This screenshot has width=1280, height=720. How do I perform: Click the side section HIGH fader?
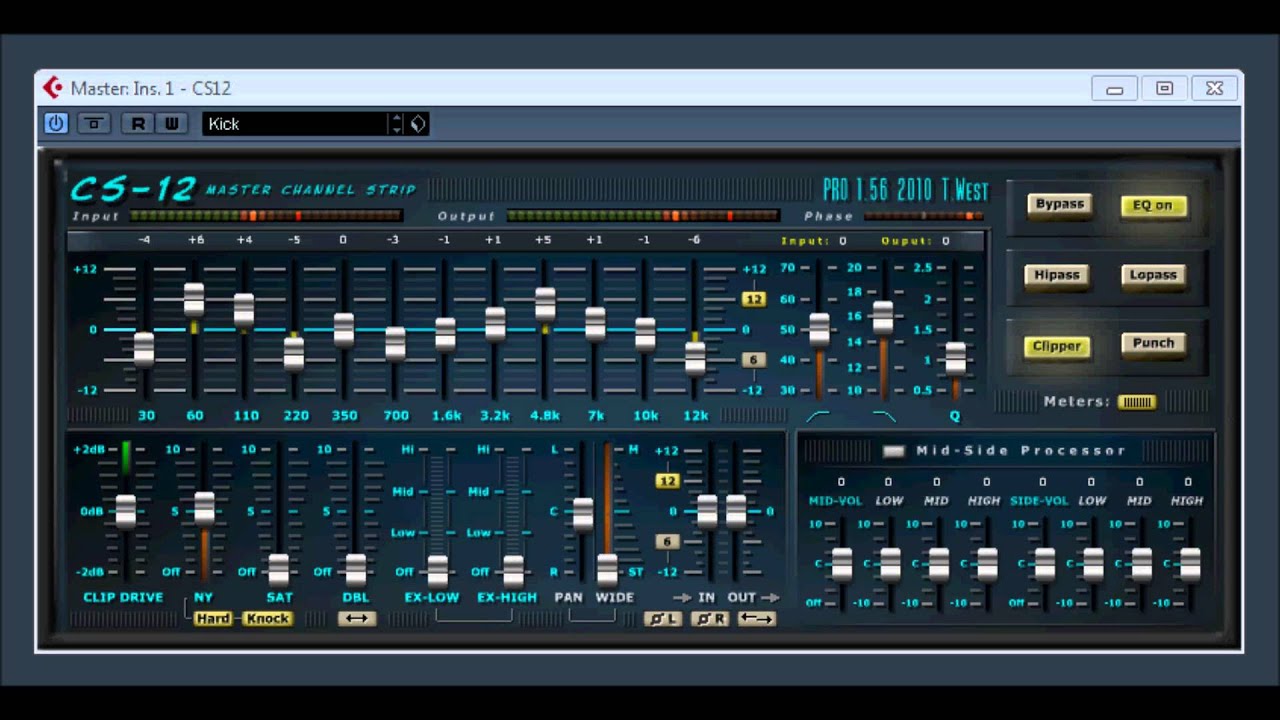1190,564
